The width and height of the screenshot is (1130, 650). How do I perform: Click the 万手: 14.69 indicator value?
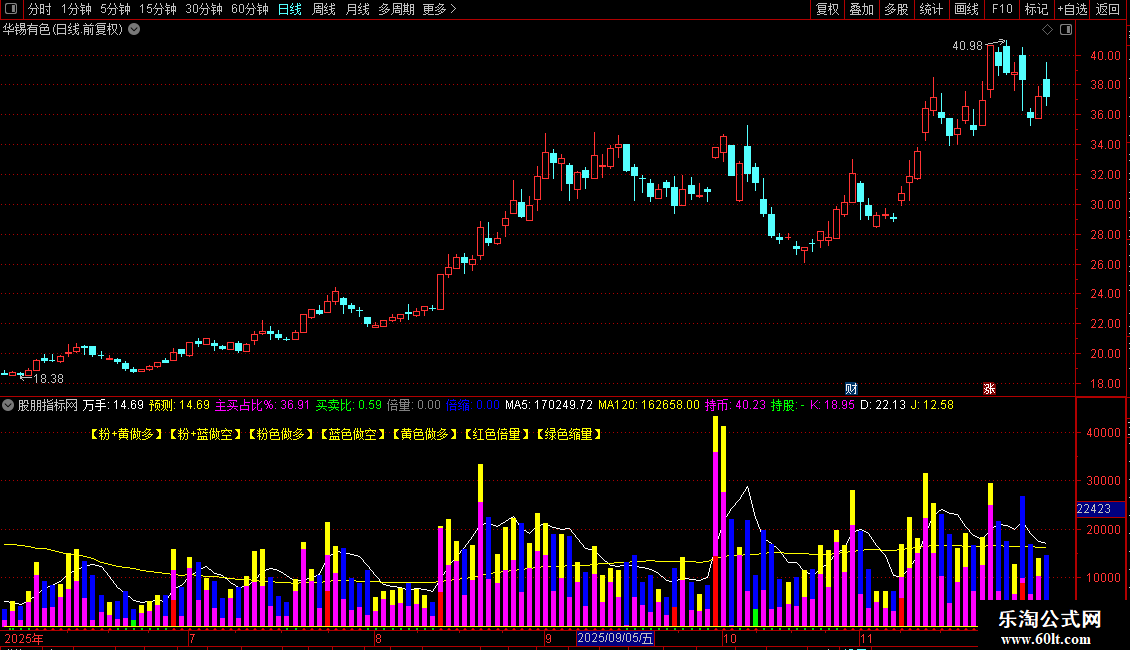coord(113,405)
